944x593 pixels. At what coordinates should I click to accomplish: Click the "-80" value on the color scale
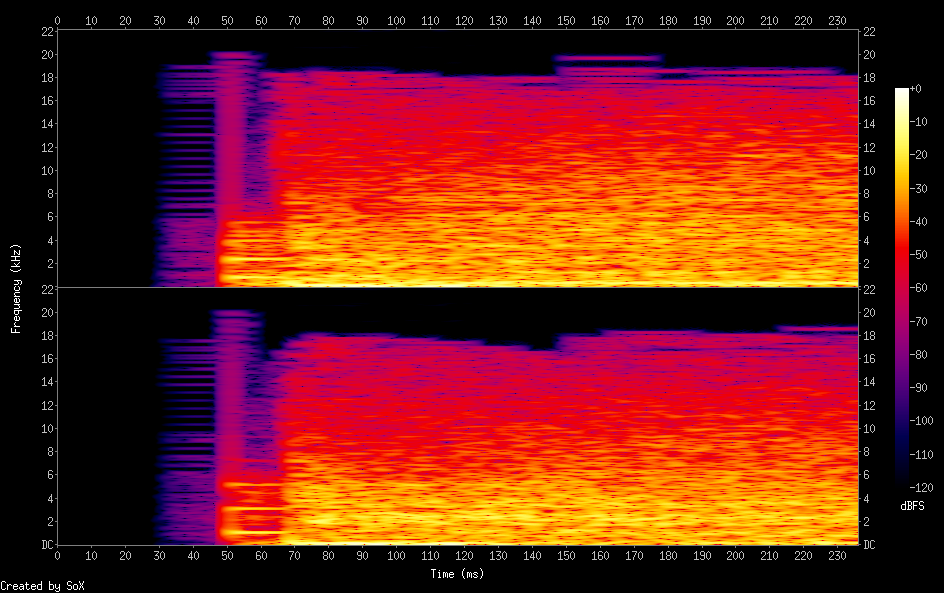click(918, 355)
